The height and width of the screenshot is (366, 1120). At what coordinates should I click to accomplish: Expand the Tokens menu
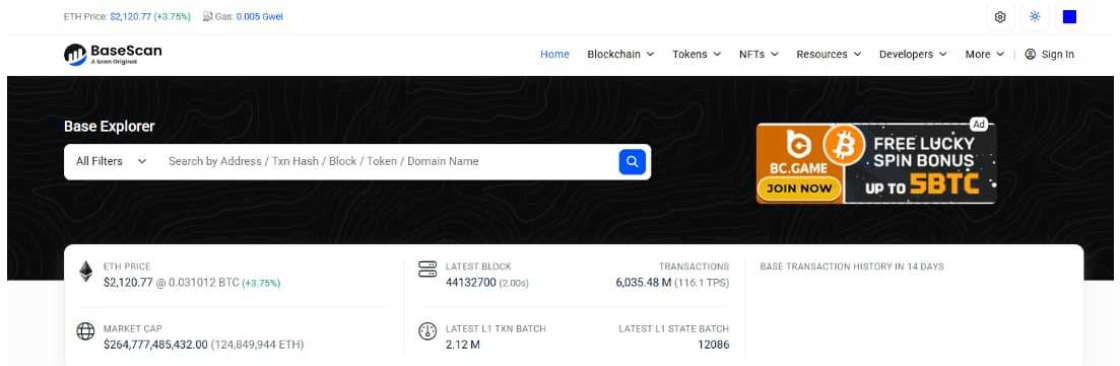pyautogui.click(x=696, y=54)
